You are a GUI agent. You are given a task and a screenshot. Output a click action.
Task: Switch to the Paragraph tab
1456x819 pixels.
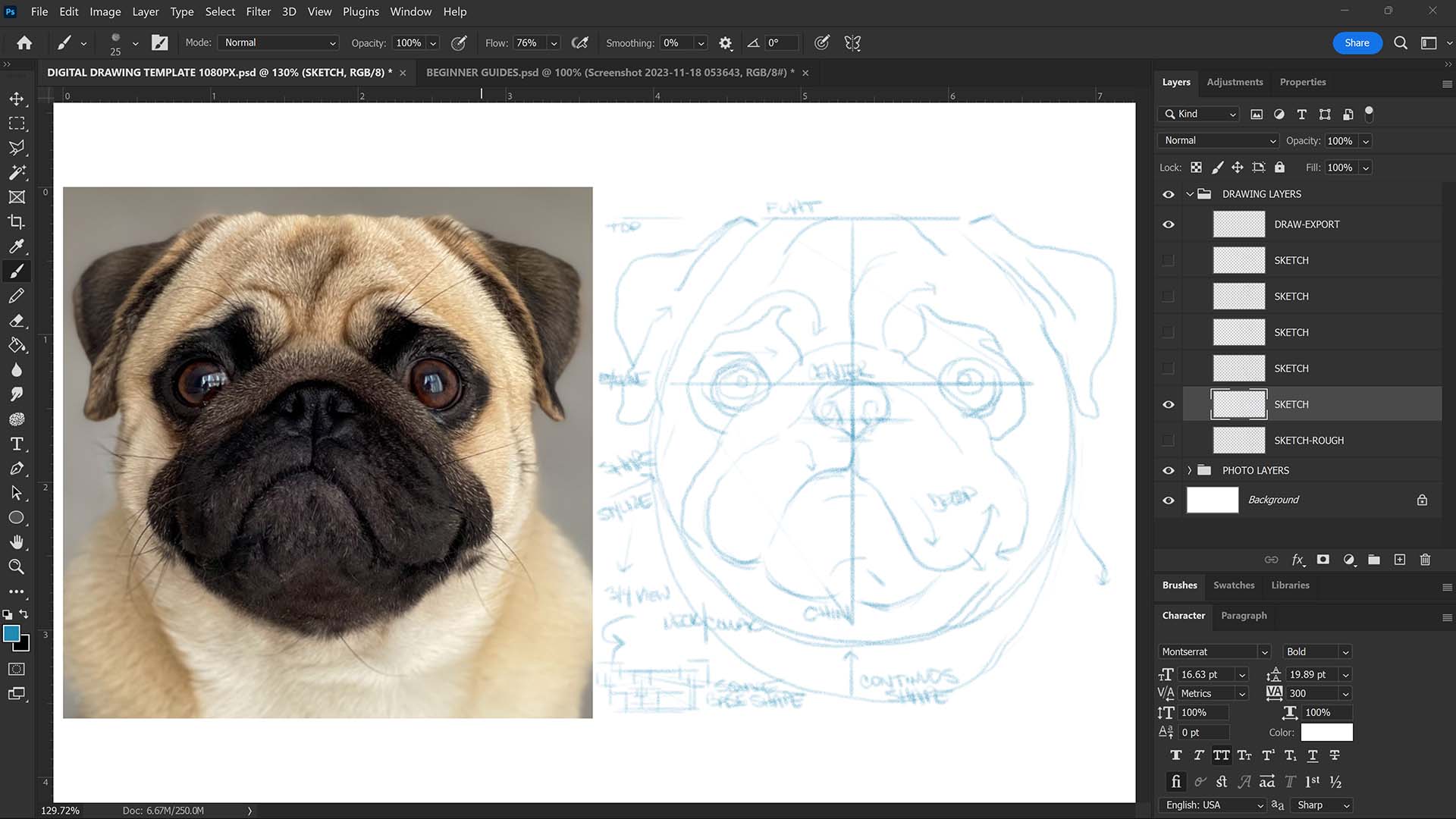(1244, 616)
